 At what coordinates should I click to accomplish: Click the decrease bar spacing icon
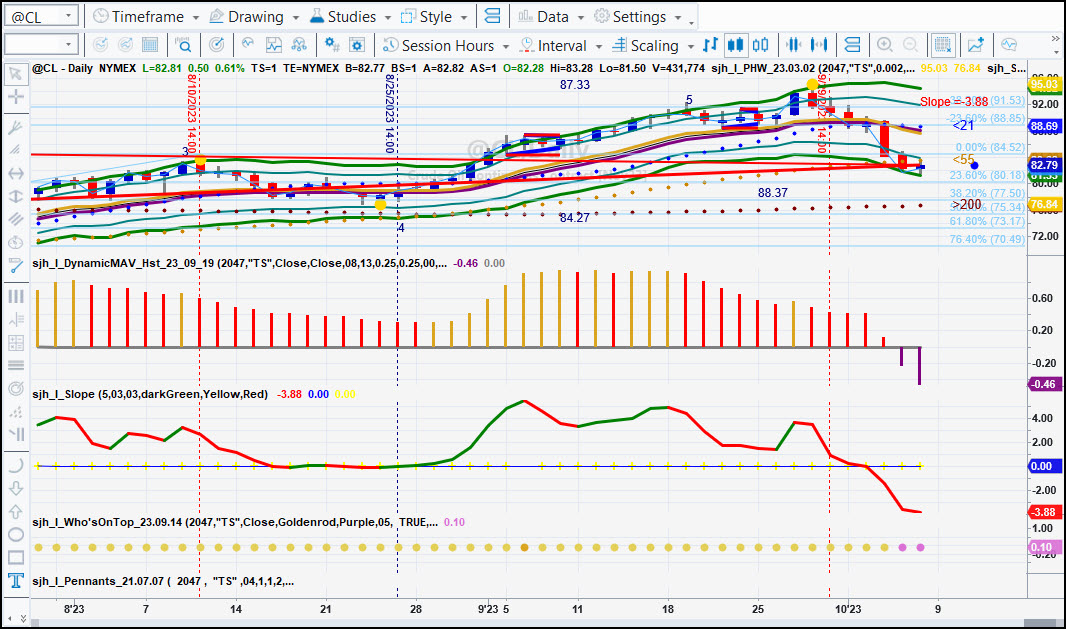tap(793, 45)
